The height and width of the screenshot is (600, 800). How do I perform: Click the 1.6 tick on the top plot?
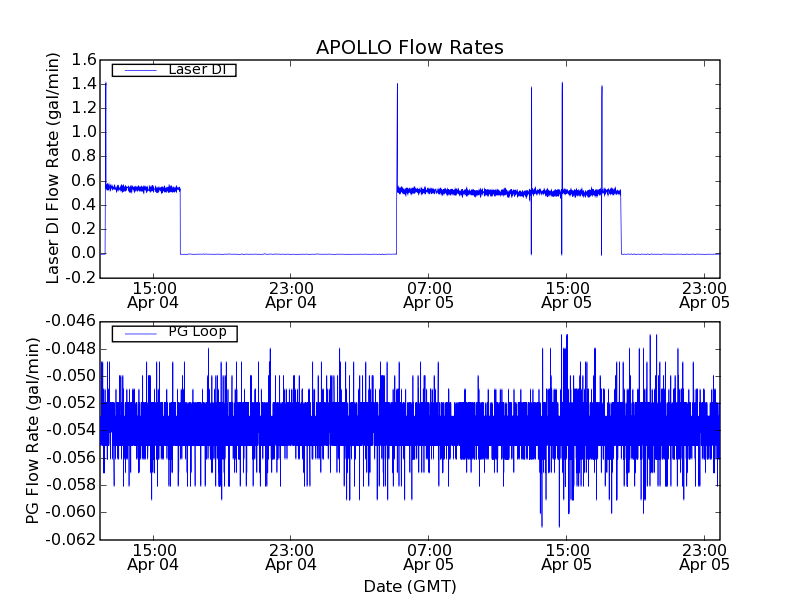pos(83,60)
